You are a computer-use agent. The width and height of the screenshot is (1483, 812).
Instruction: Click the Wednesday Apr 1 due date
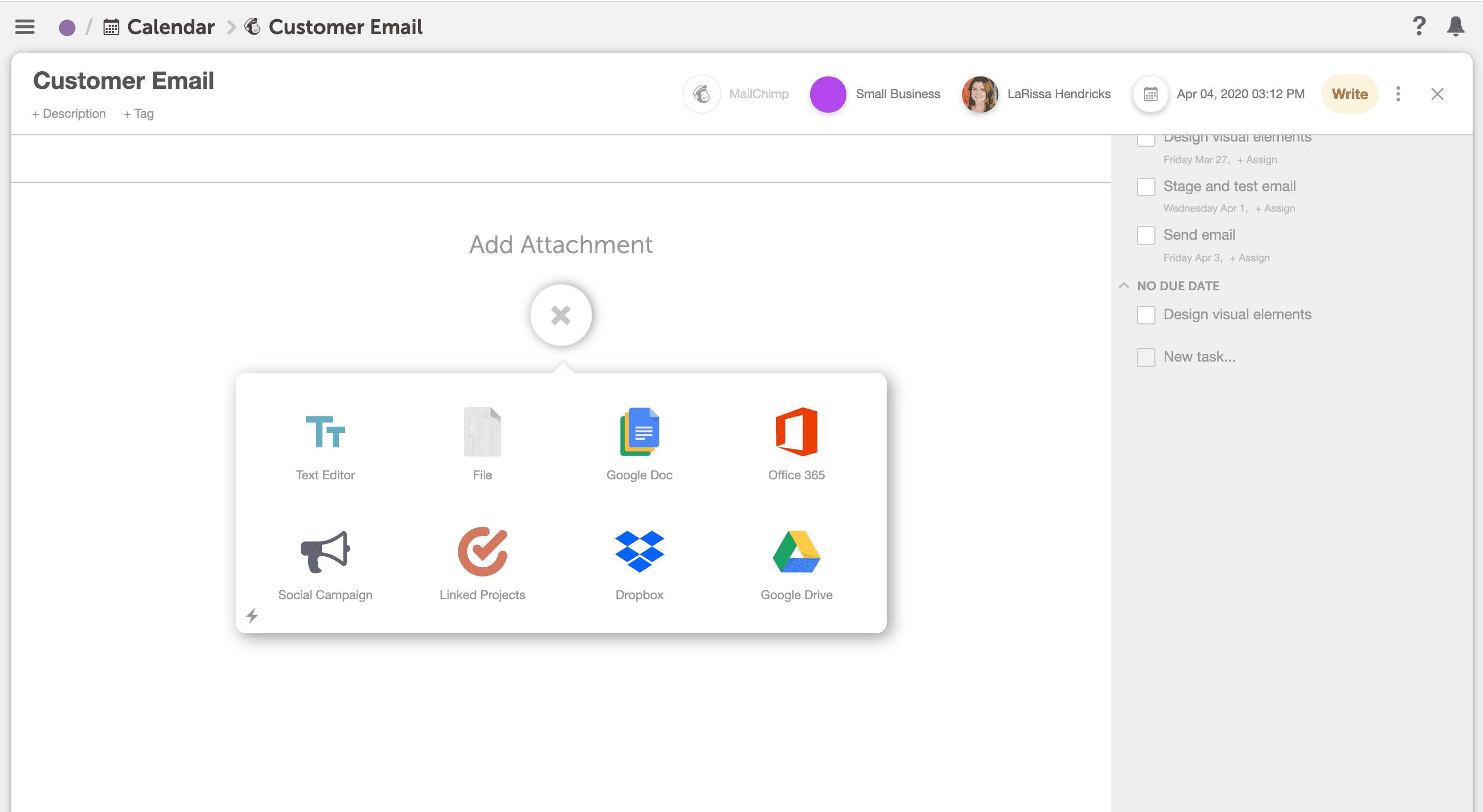pyautogui.click(x=1205, y=208)
